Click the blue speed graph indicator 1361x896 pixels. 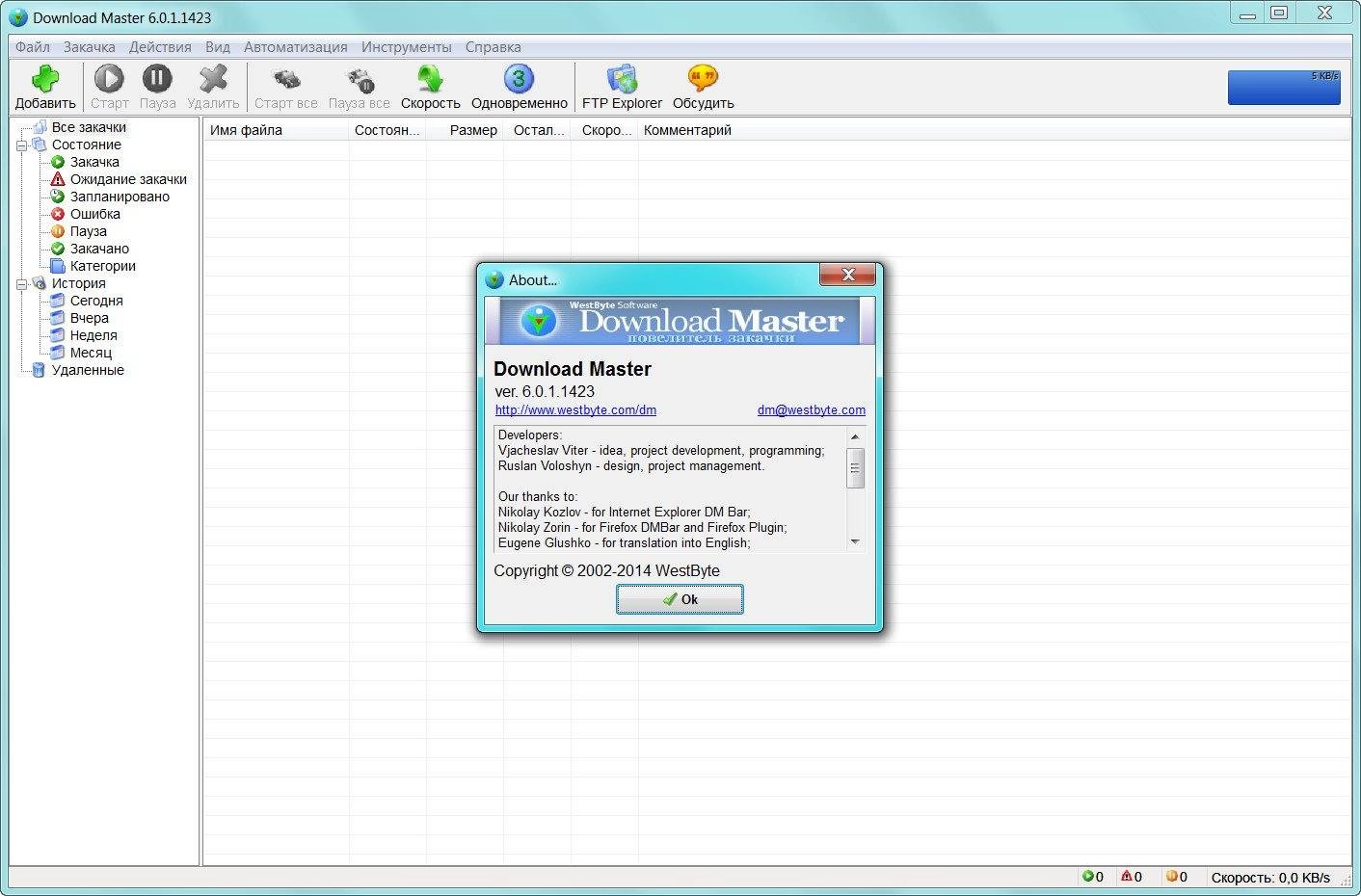point(1284,87)
